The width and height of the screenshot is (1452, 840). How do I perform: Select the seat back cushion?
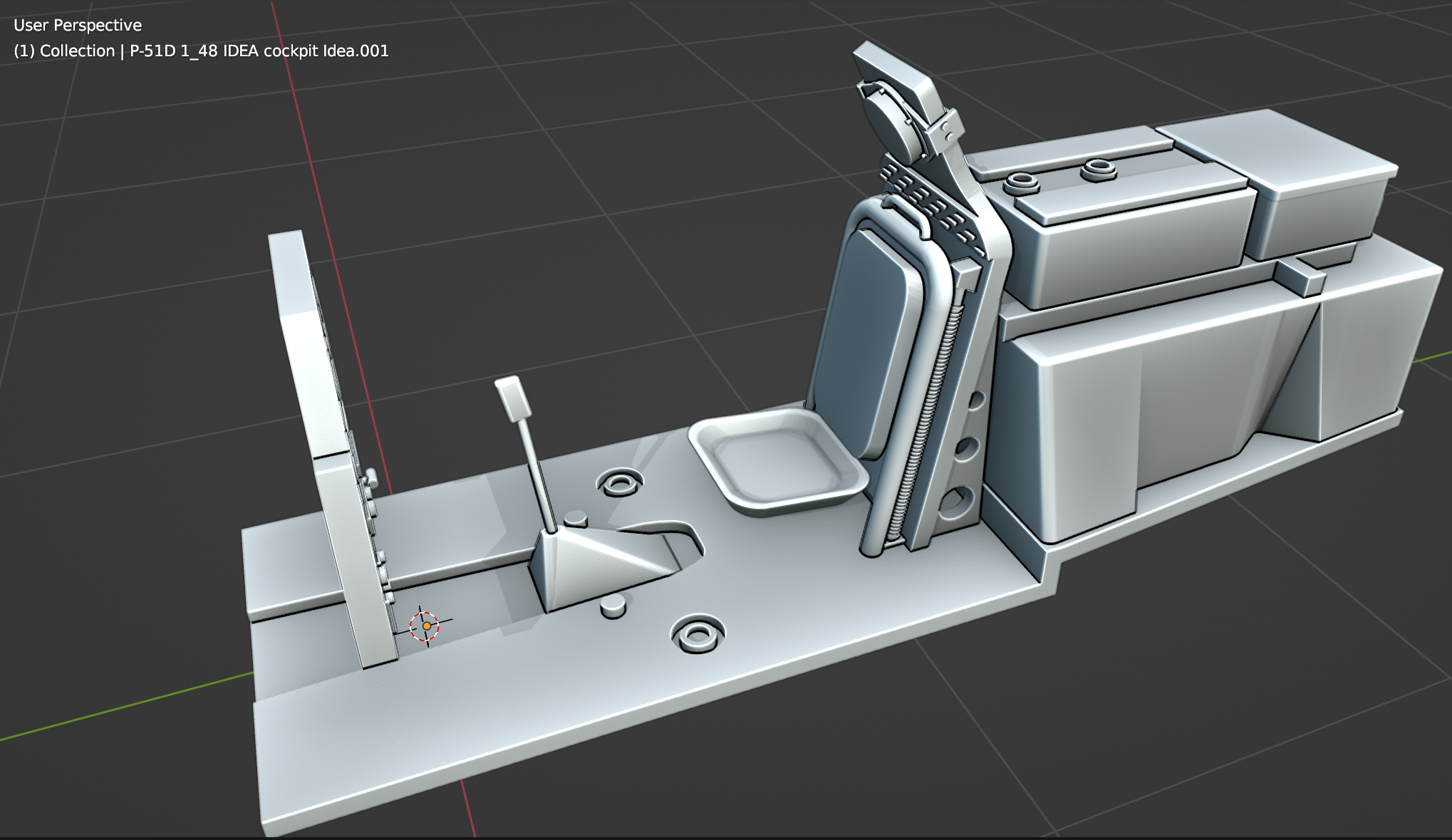(x=866, y=335)
